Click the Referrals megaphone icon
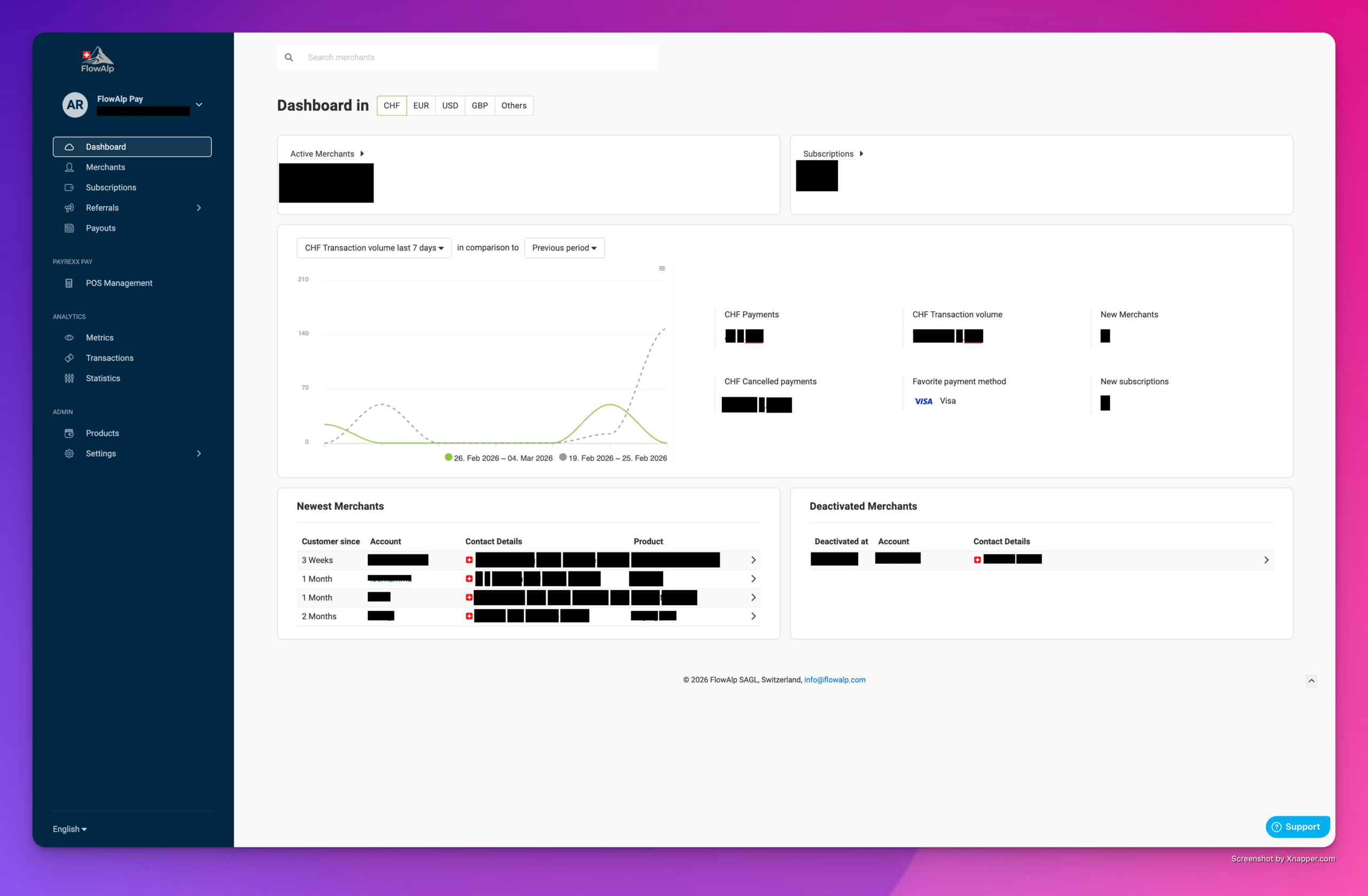1368x896 pixels. tap(69, 207)
